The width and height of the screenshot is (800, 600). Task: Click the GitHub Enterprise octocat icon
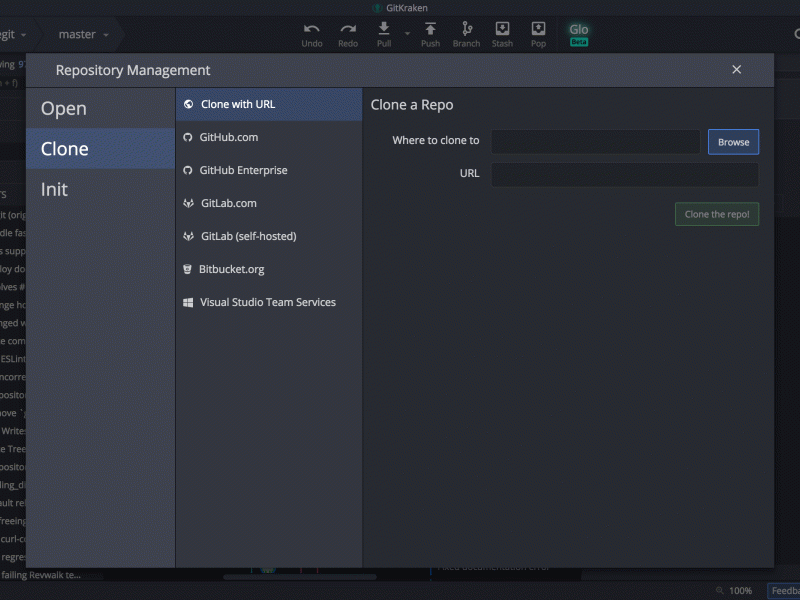pyautogui.click(x=188, y=170)
